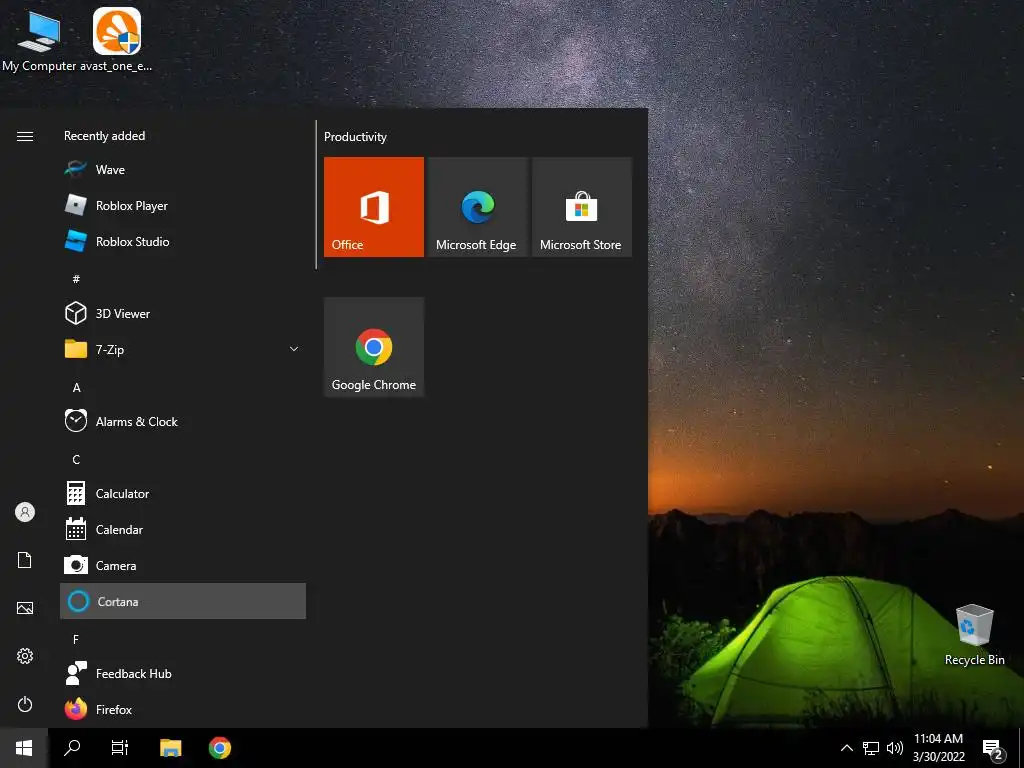Open Google Chrome on the taskbar
Viewport: 1024px width, 768px height.
pos(220,748)
